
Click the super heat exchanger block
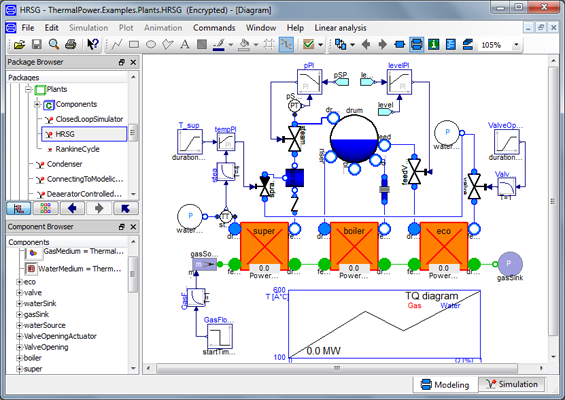[x=264, y=246]
